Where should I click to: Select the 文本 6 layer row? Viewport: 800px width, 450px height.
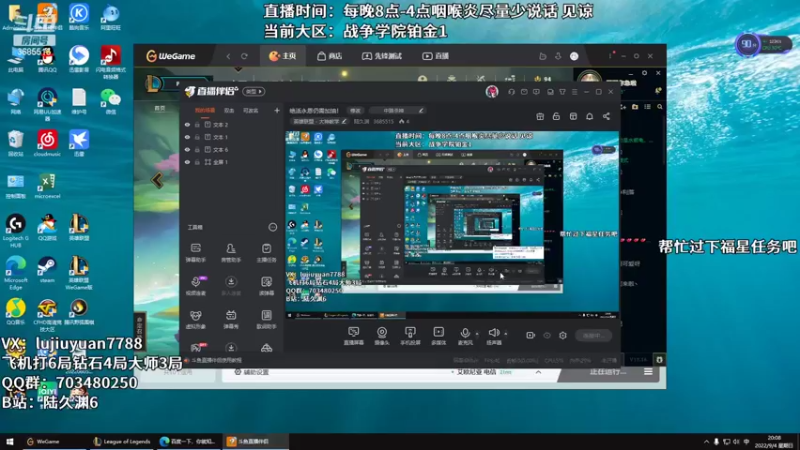(232, 149)
